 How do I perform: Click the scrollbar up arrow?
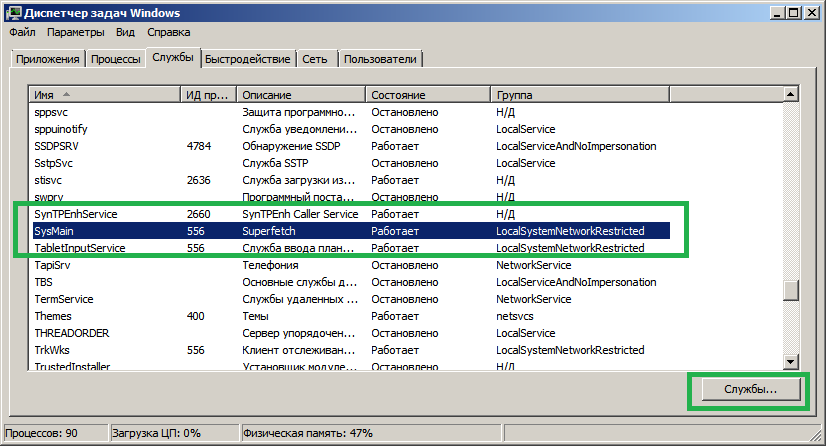790,94
